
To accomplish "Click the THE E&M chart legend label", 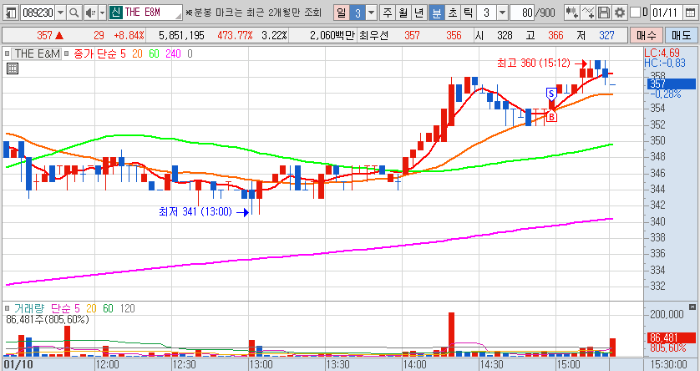I will coord(37,54).
